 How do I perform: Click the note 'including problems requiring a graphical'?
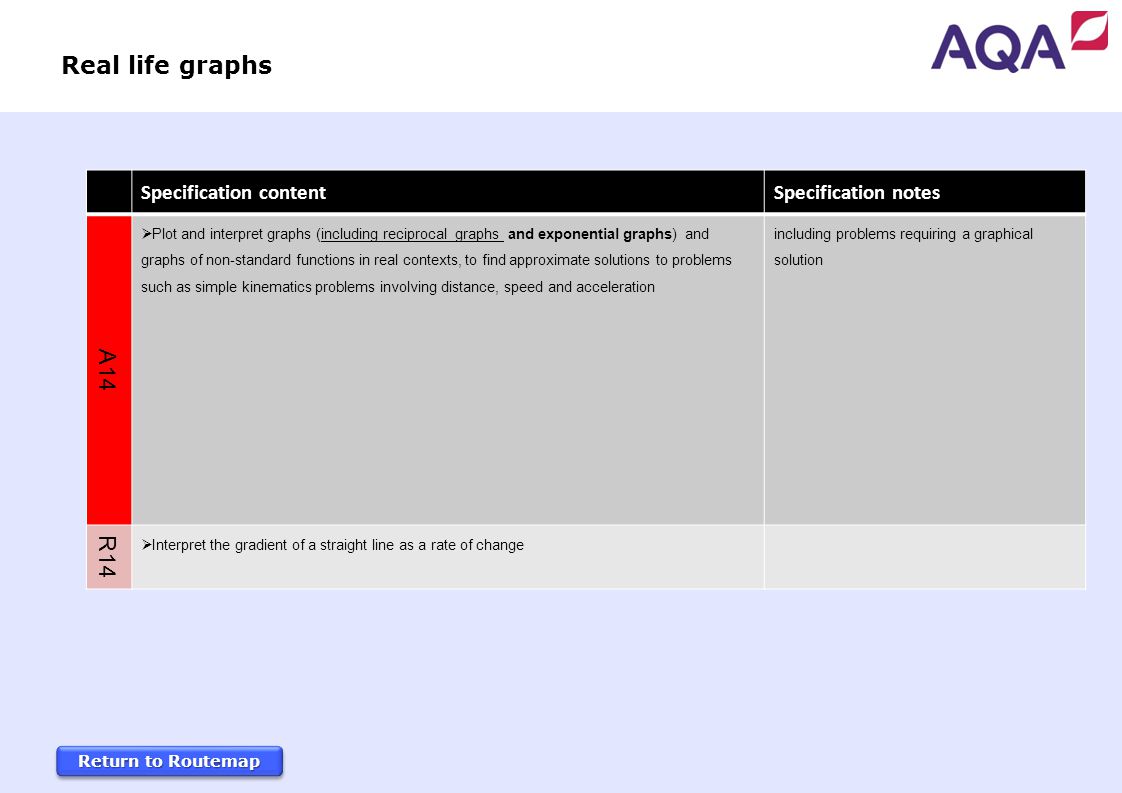pyautogui.click(x=903, y=234)
